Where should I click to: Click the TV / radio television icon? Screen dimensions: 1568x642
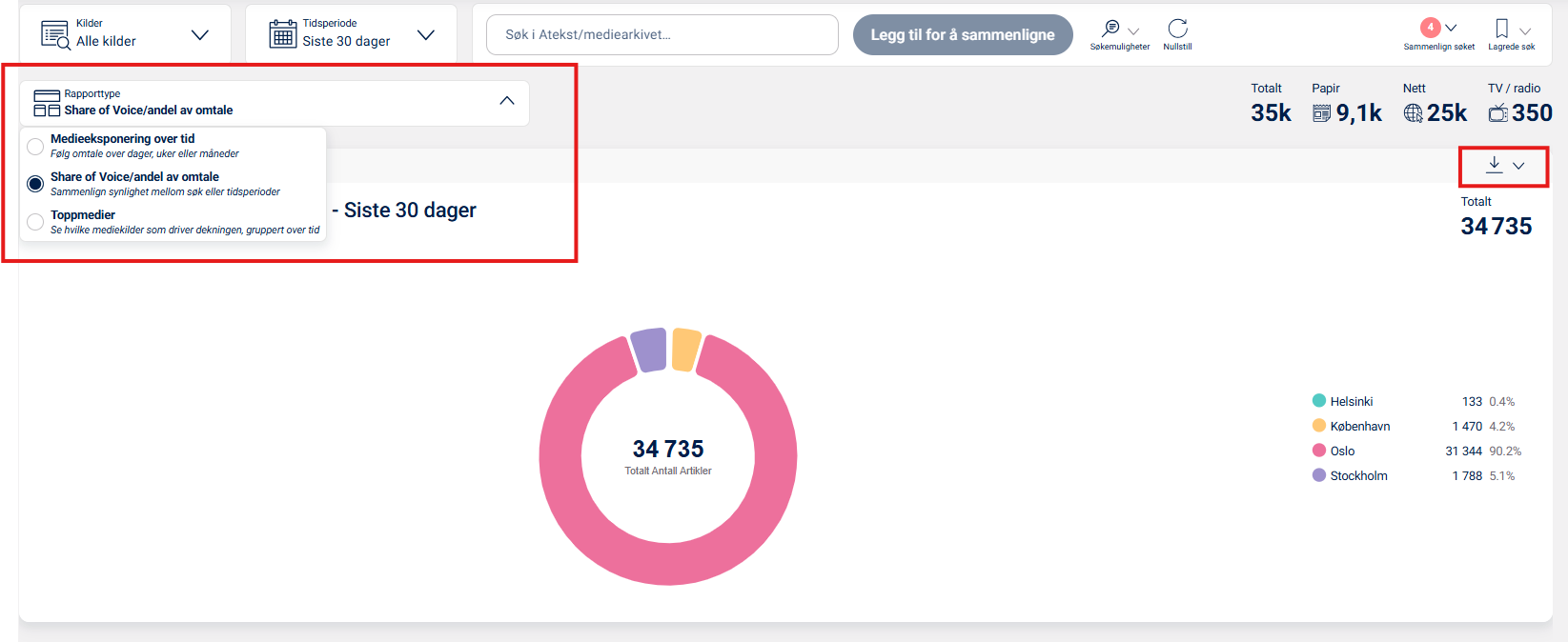(x=1498, y=112)
